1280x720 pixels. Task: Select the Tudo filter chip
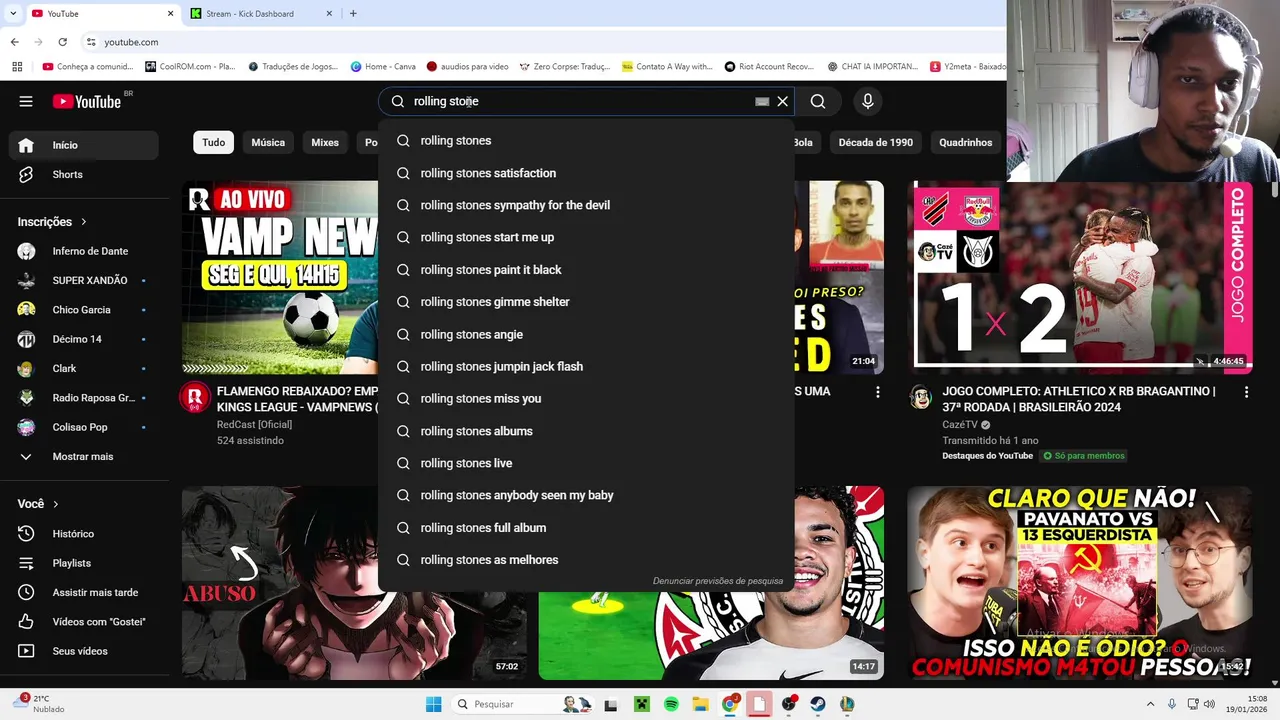pos(214,142)
